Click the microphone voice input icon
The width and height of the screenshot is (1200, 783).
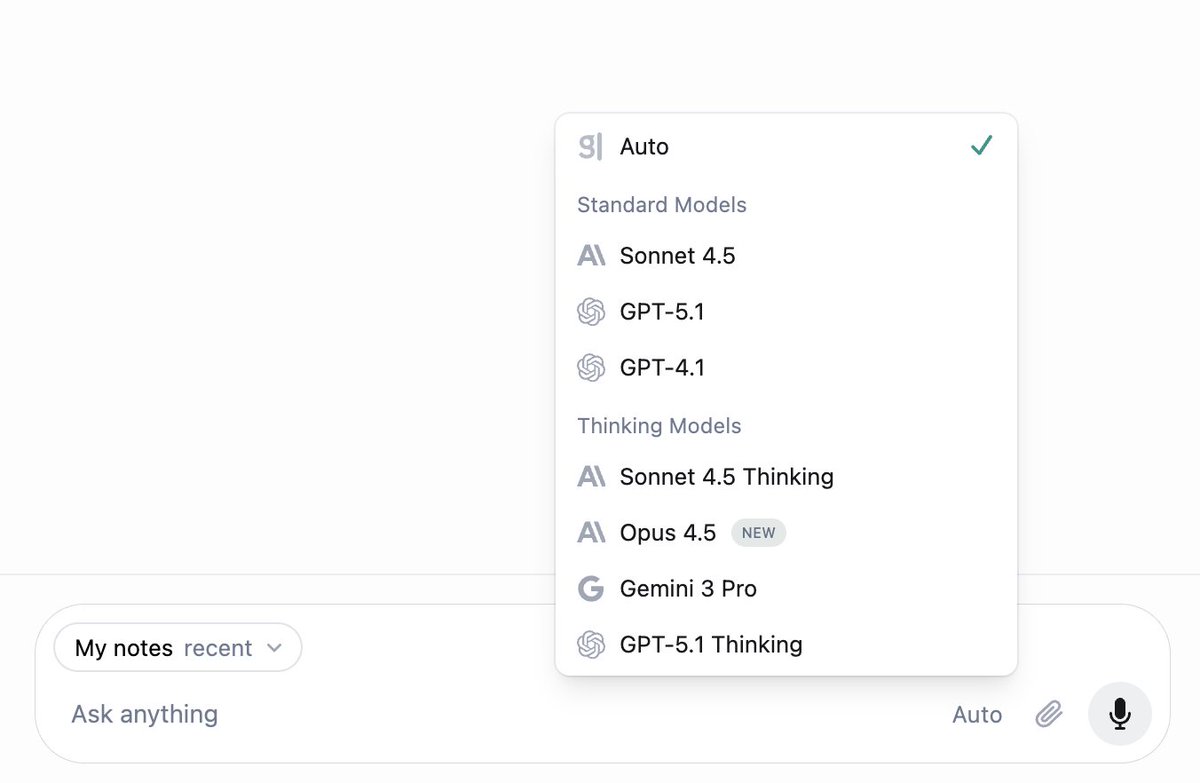click(x=1120, y=714)
